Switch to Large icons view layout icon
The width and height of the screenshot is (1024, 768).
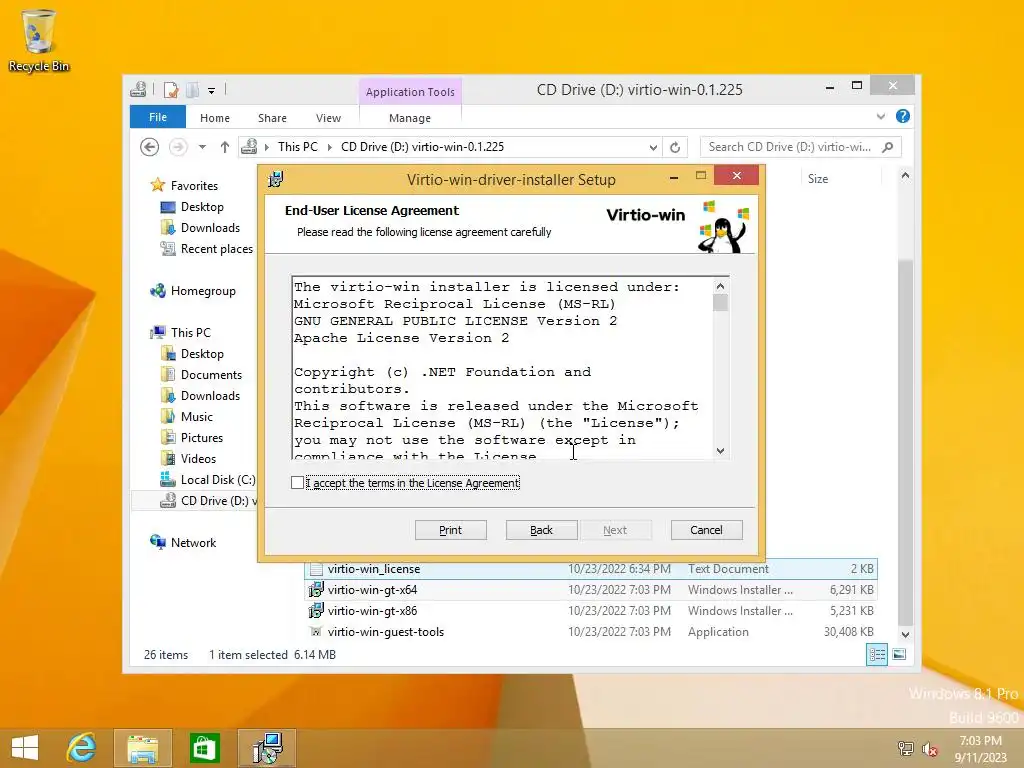pos(899,654)
